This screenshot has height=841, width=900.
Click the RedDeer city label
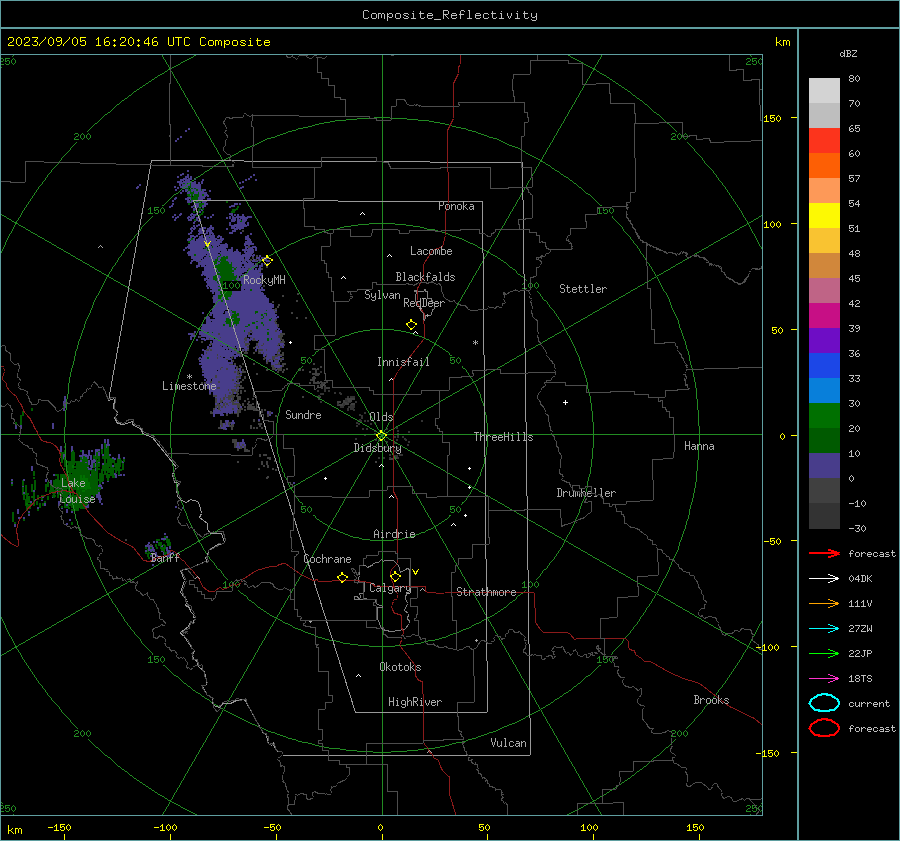tap(424, 303)
